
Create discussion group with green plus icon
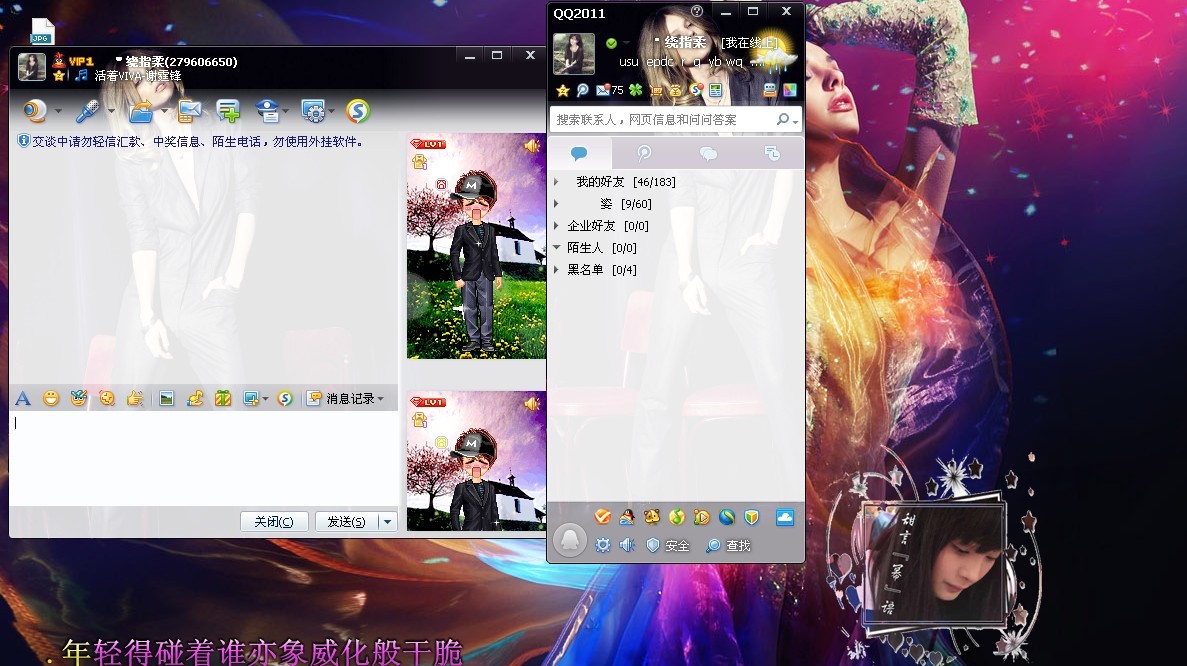tap(228, 111)
